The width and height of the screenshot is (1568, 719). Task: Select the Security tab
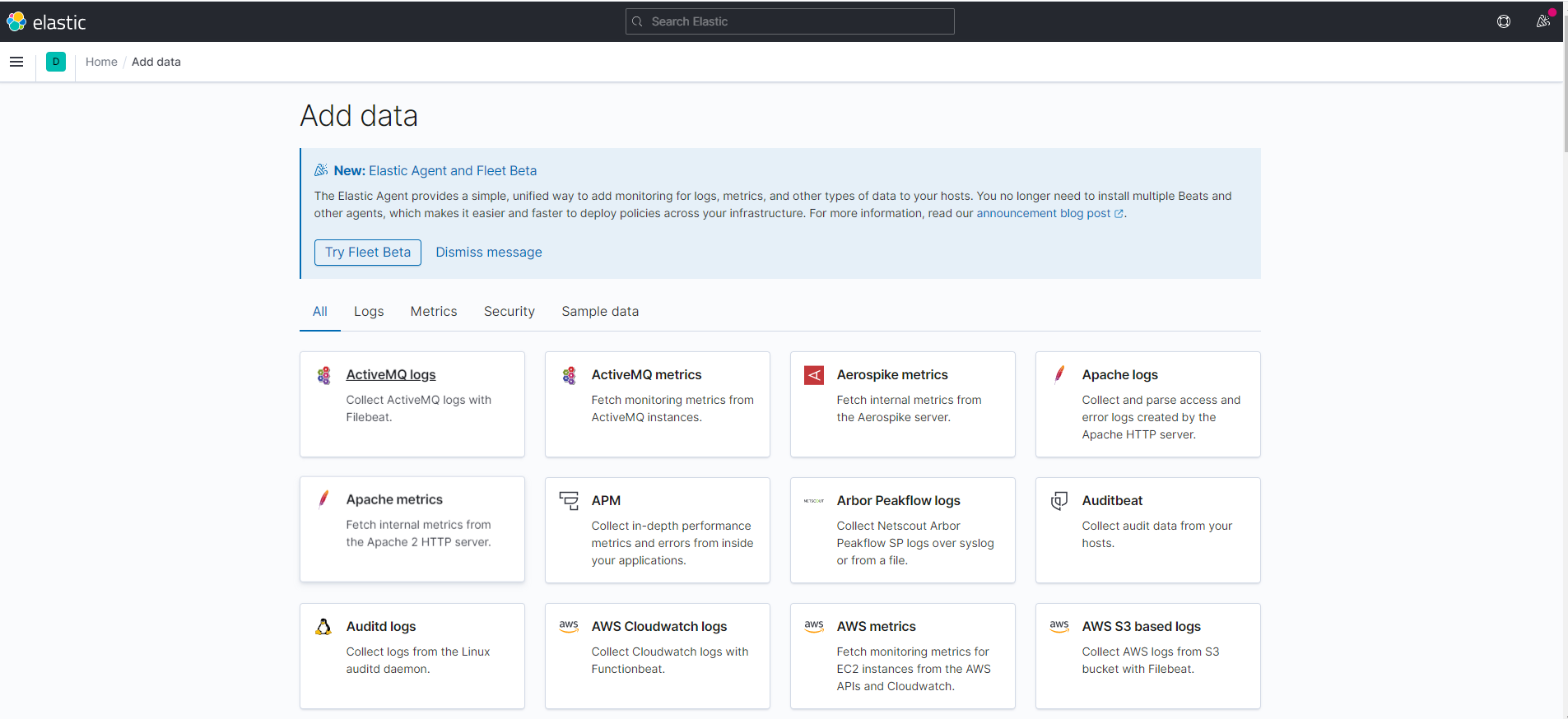pos(509,312)
